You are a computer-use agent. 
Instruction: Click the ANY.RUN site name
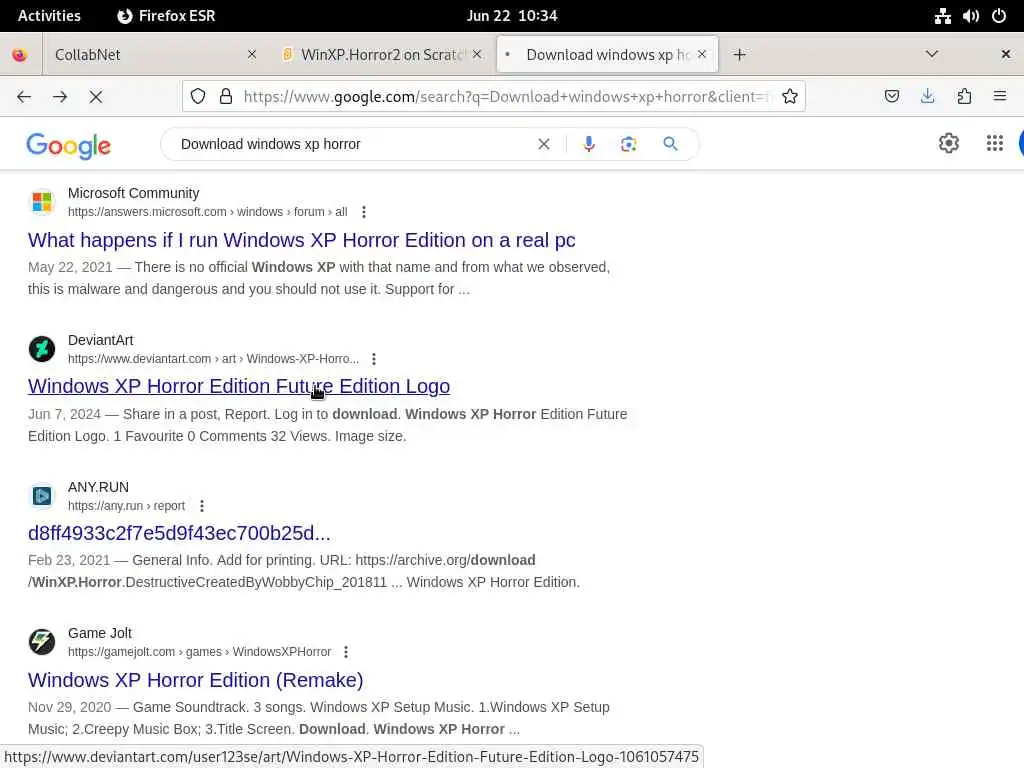pos(99,487)
